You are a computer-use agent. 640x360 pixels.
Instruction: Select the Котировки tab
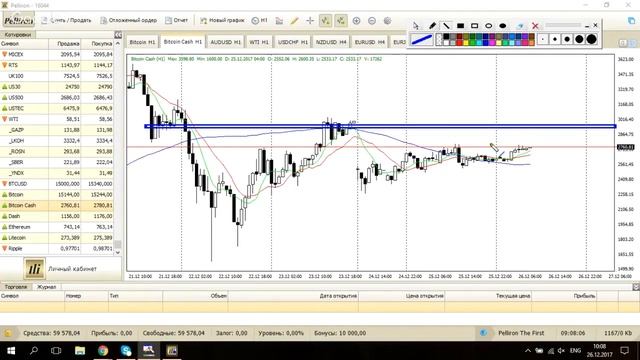tap(18, 35)
